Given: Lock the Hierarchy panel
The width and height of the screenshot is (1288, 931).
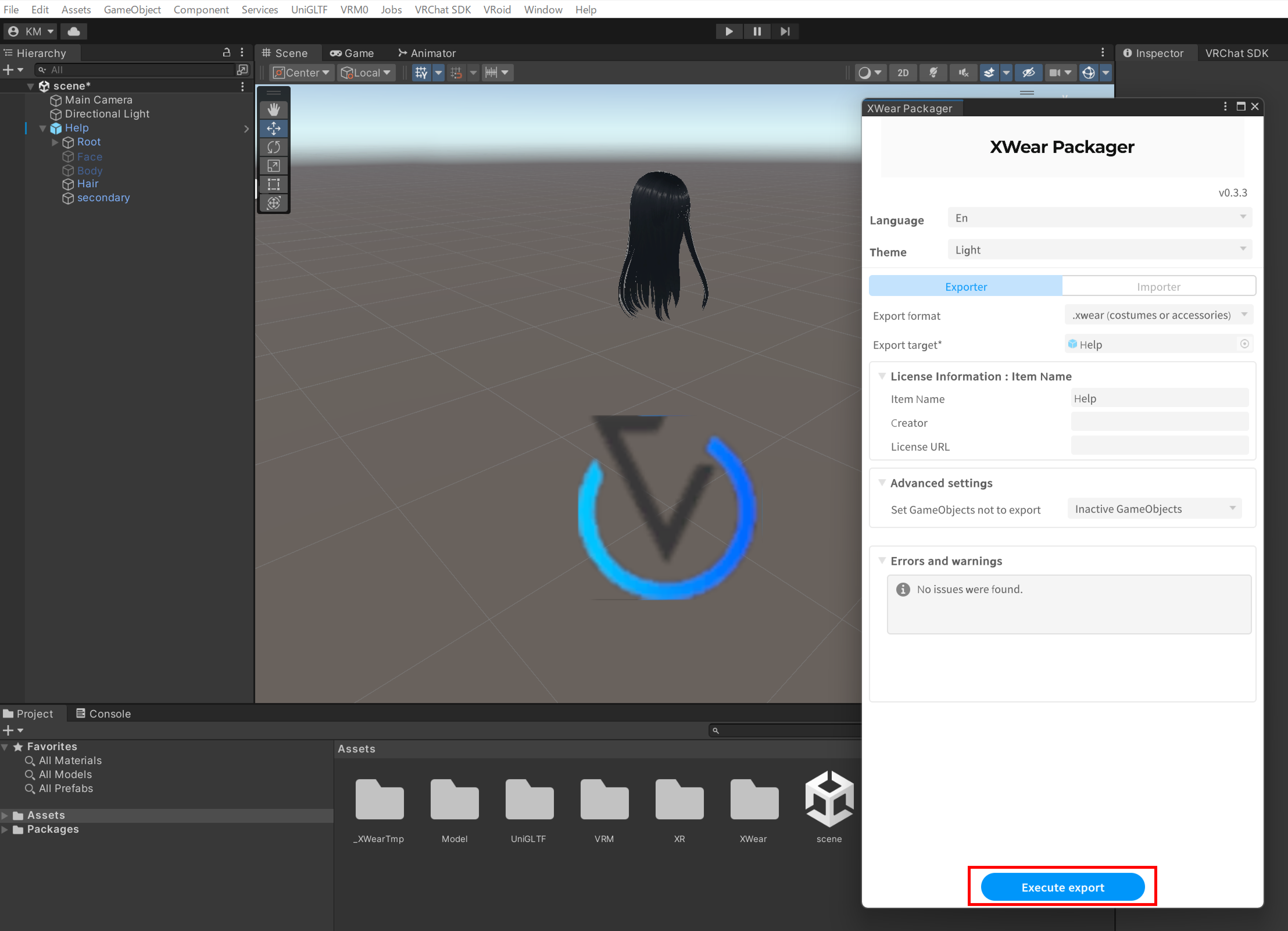Looking at the screenshot, I should click(x=227, y=52).
